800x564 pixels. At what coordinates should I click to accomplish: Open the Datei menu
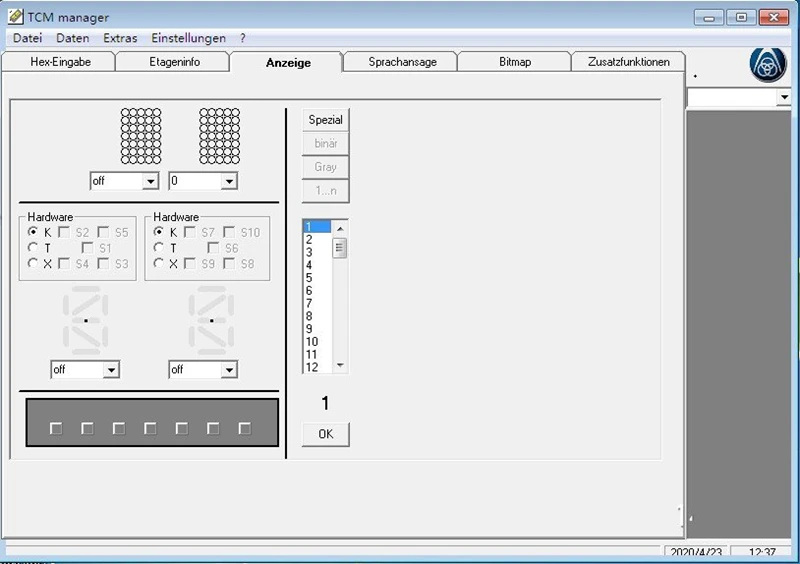tap(28, 38)
